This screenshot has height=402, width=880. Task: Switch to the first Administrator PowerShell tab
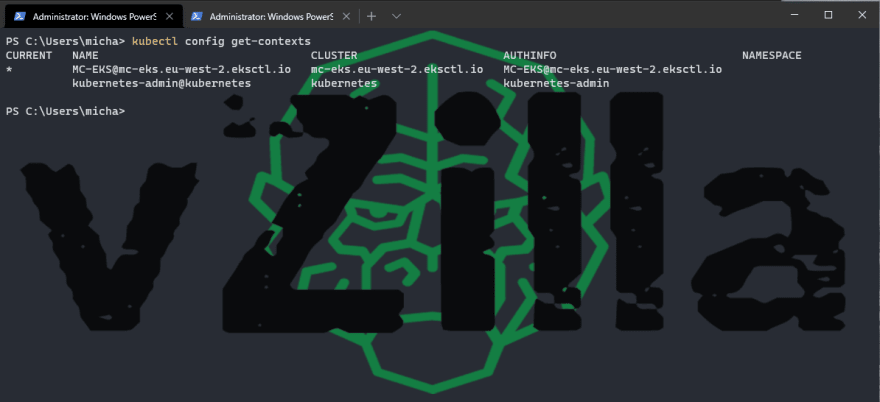[94, 16]
